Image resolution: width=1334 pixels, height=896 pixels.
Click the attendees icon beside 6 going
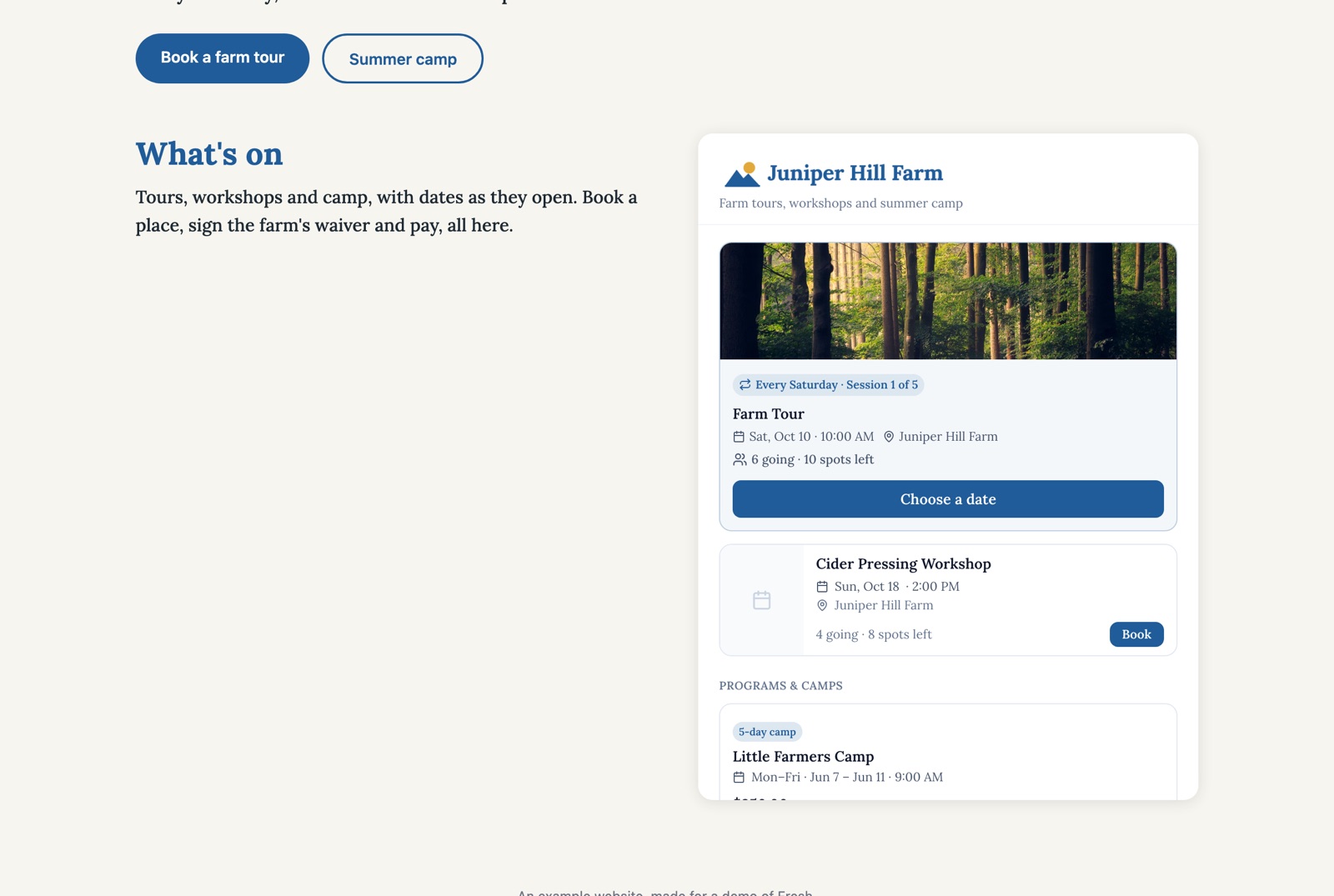(x=740, y=459)
